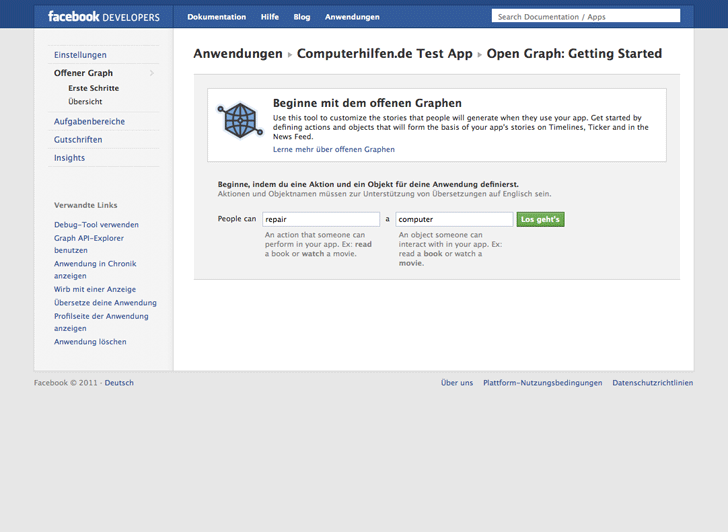Click the Anwendung löschen link
This screenshot has width=728, height=532.
[90, 341]
